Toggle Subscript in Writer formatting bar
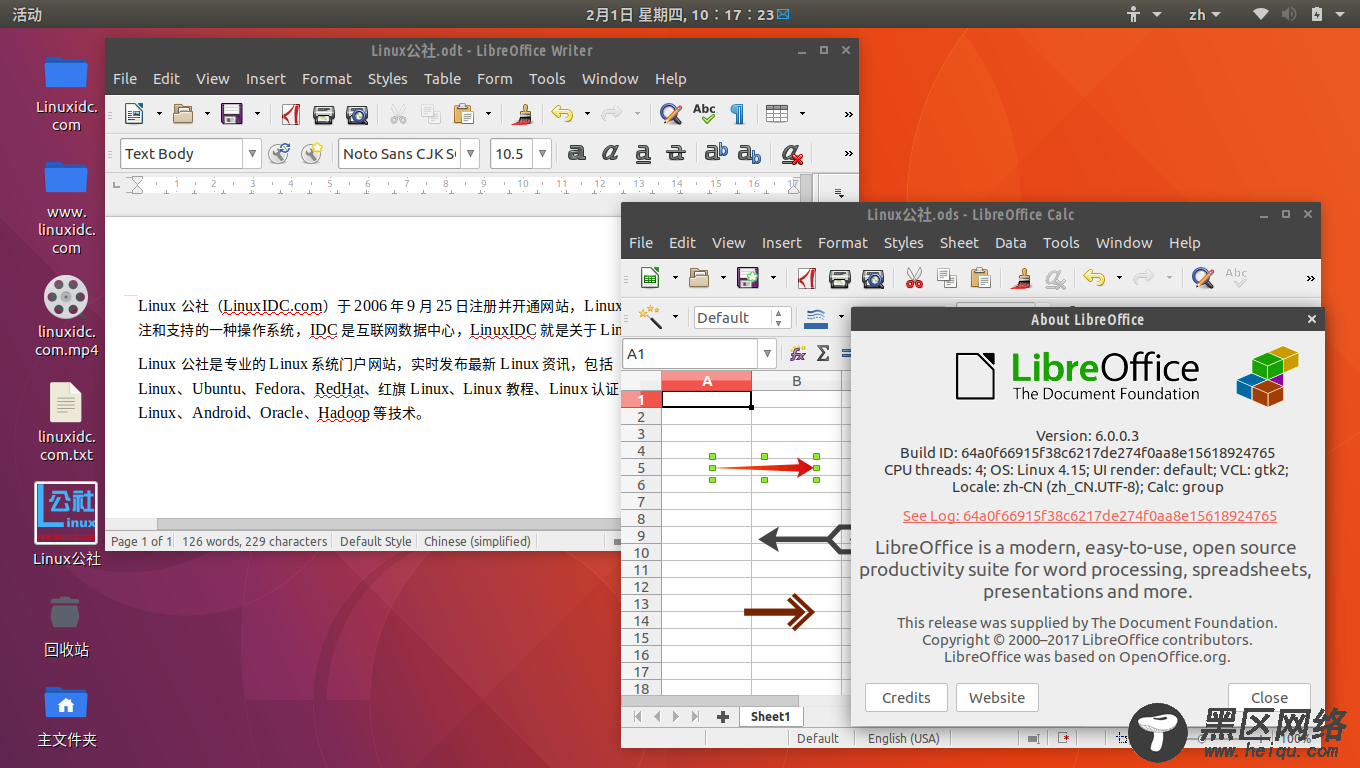The image size is (1360, 768). [x=749, y=153]
